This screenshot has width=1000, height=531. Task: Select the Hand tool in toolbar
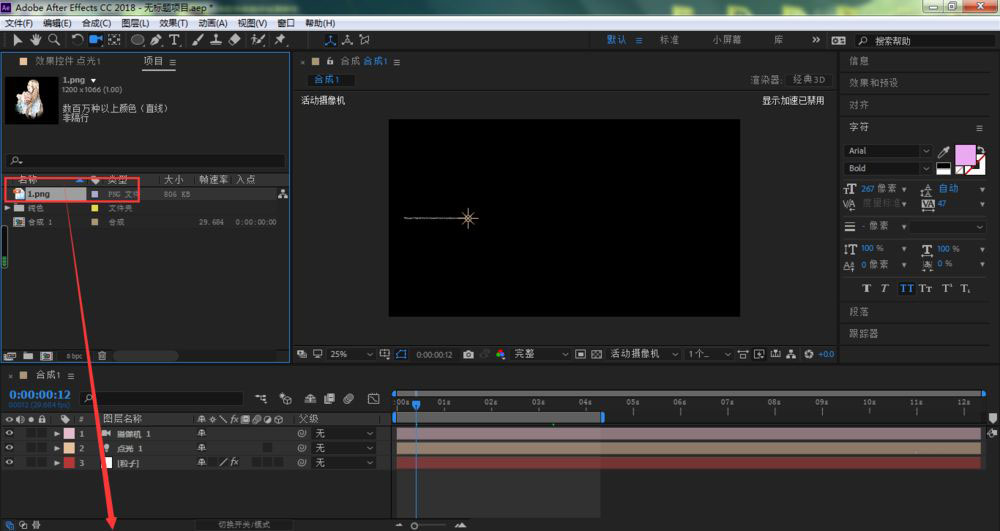point(36,40)
